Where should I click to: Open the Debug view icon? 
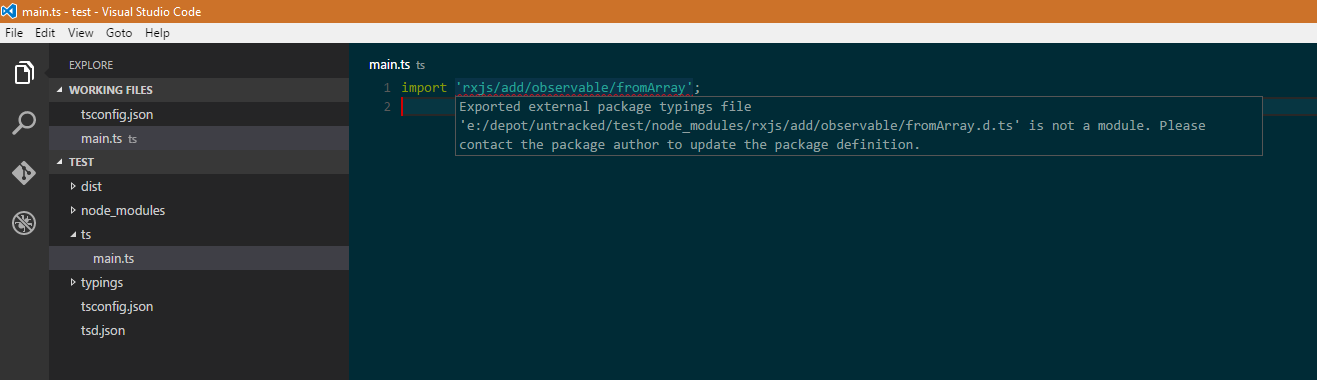pyautogui.click(x=24, y=222)
